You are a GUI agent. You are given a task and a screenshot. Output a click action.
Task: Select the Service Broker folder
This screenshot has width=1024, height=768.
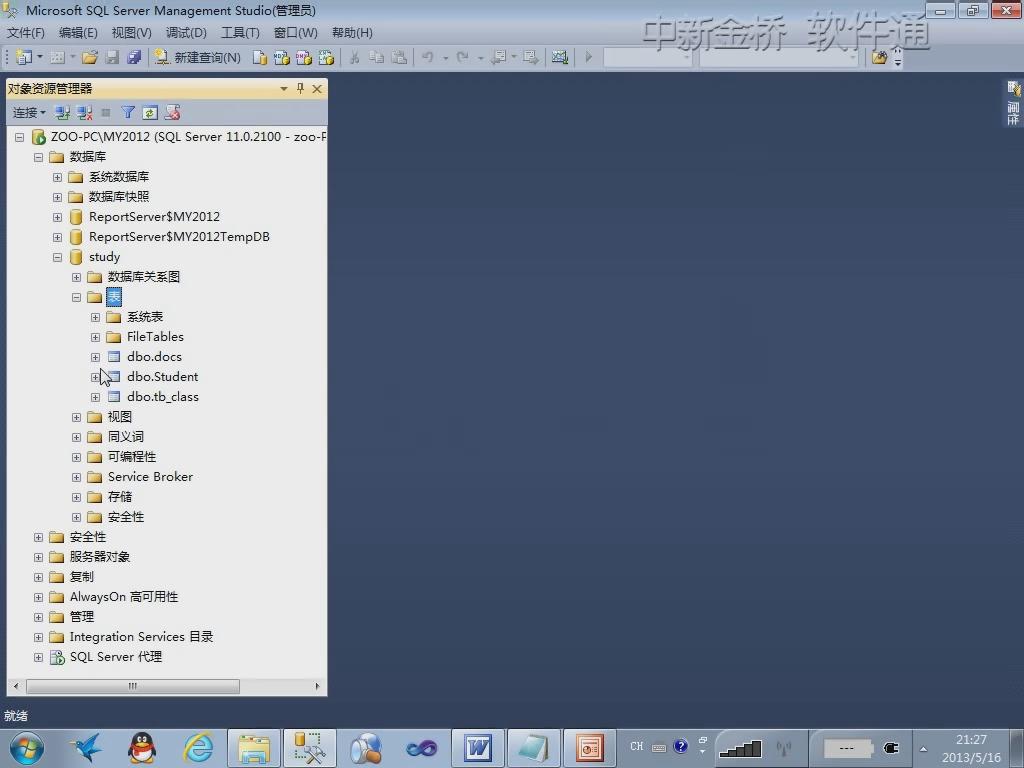point(150,477)
